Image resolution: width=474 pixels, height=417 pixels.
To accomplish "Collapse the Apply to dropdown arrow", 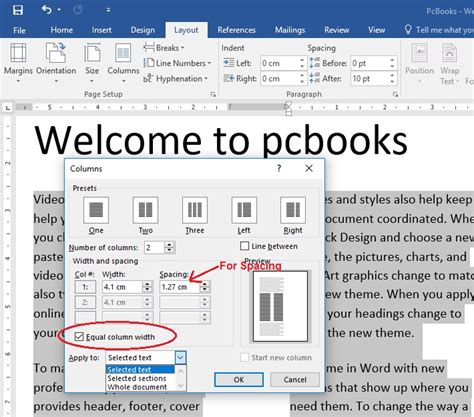I will click(180, 358).
